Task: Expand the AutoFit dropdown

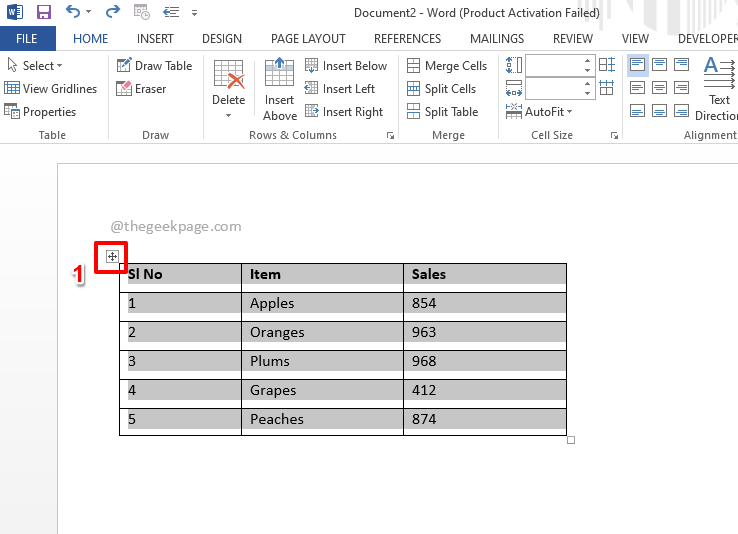Action: point(549,112)
